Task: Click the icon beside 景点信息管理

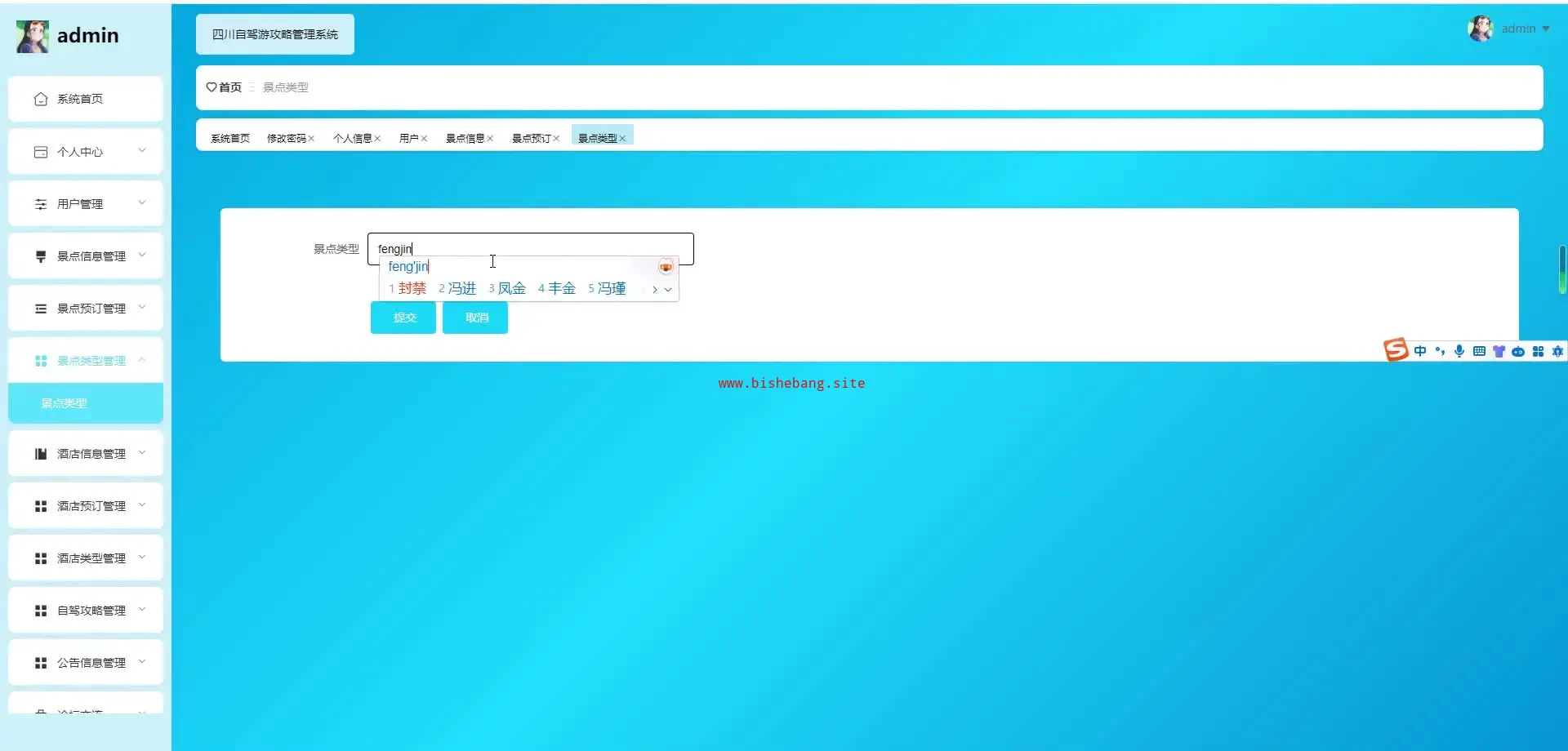Action: tap(41, 256)
